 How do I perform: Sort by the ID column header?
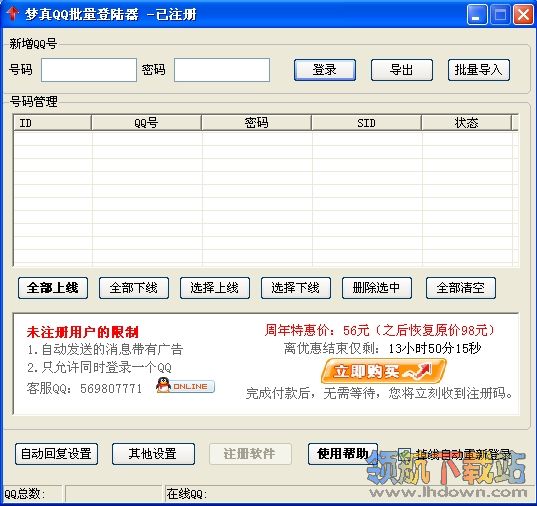(52, 123)
